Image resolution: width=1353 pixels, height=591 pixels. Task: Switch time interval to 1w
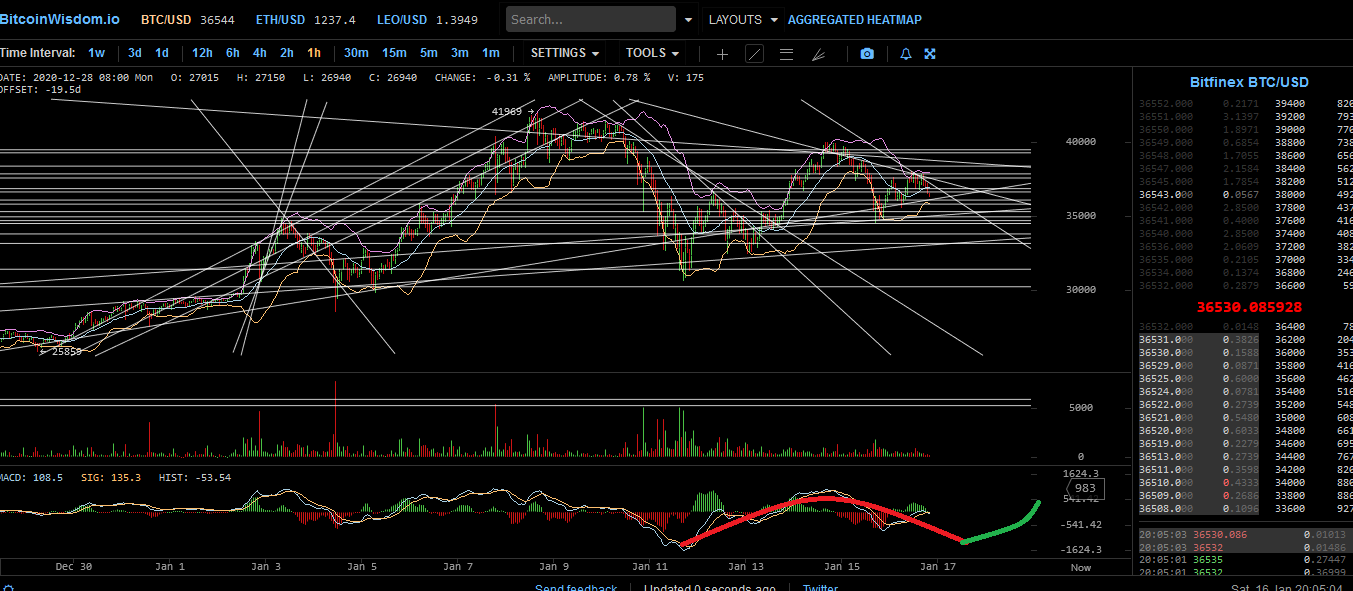[96, 53]
